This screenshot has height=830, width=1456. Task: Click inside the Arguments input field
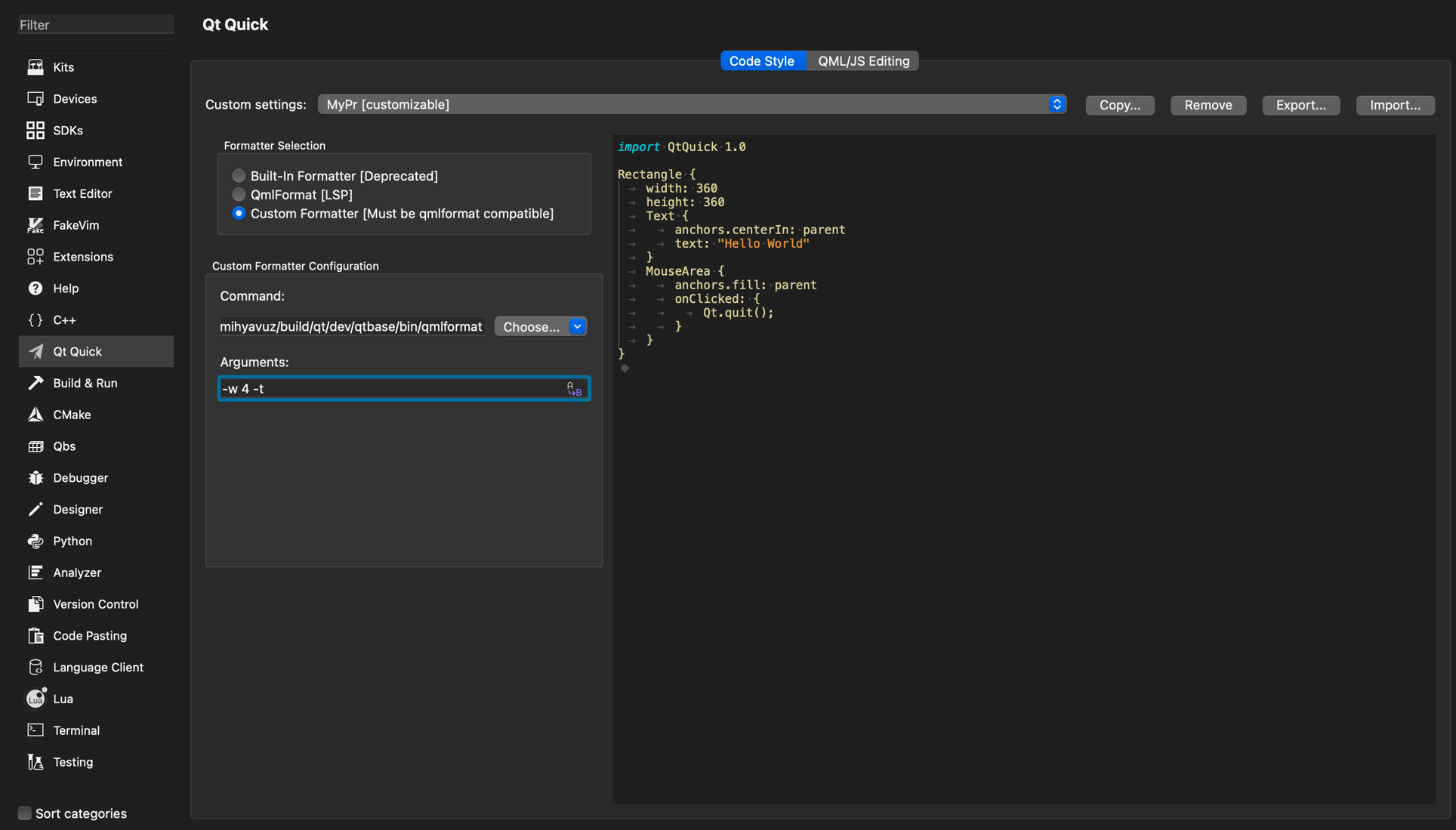(x=378, y=387)
